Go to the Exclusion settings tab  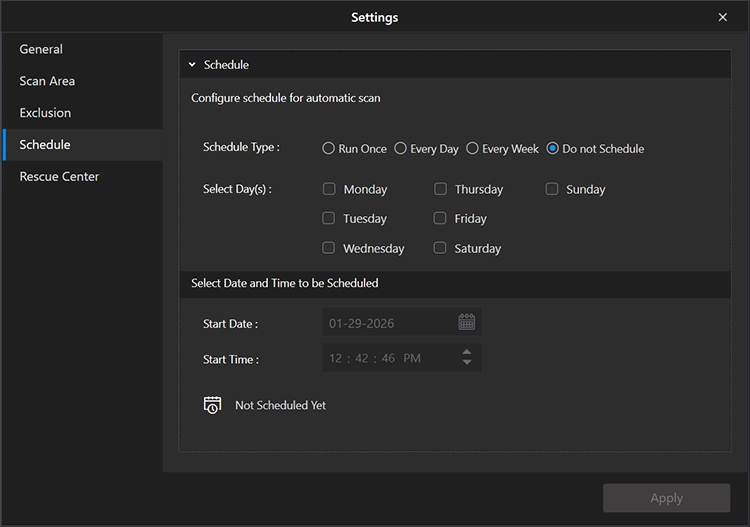[83, 113]
